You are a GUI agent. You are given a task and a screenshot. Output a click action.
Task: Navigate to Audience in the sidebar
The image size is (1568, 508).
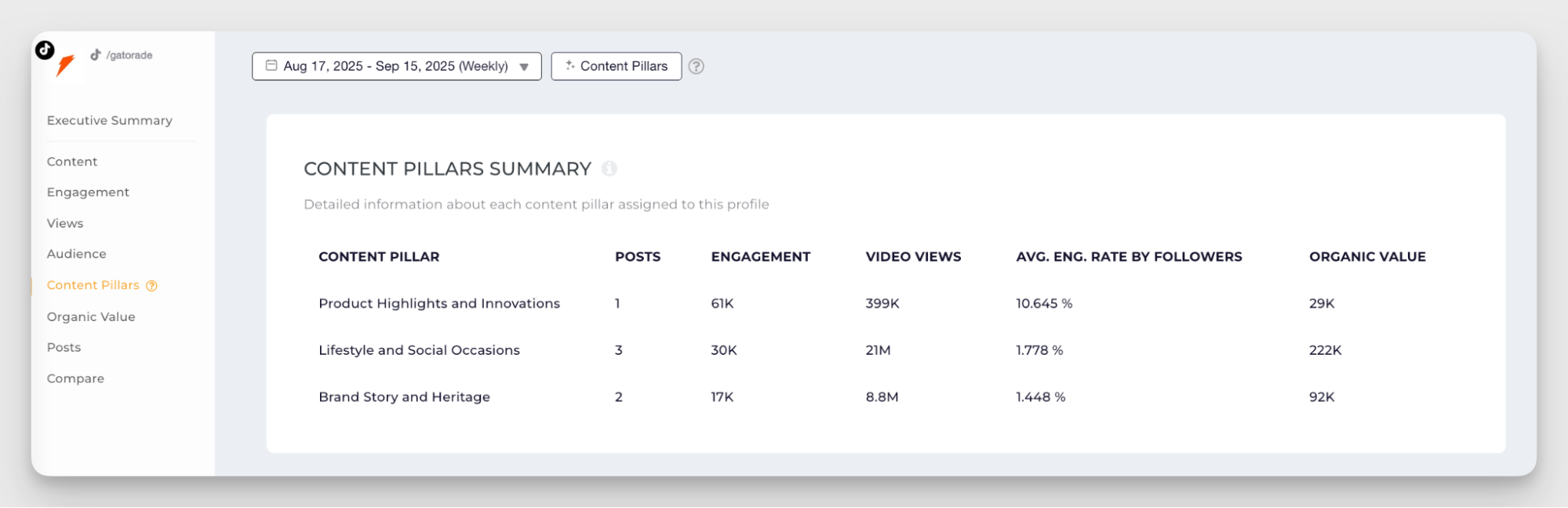tap(76, 254)
